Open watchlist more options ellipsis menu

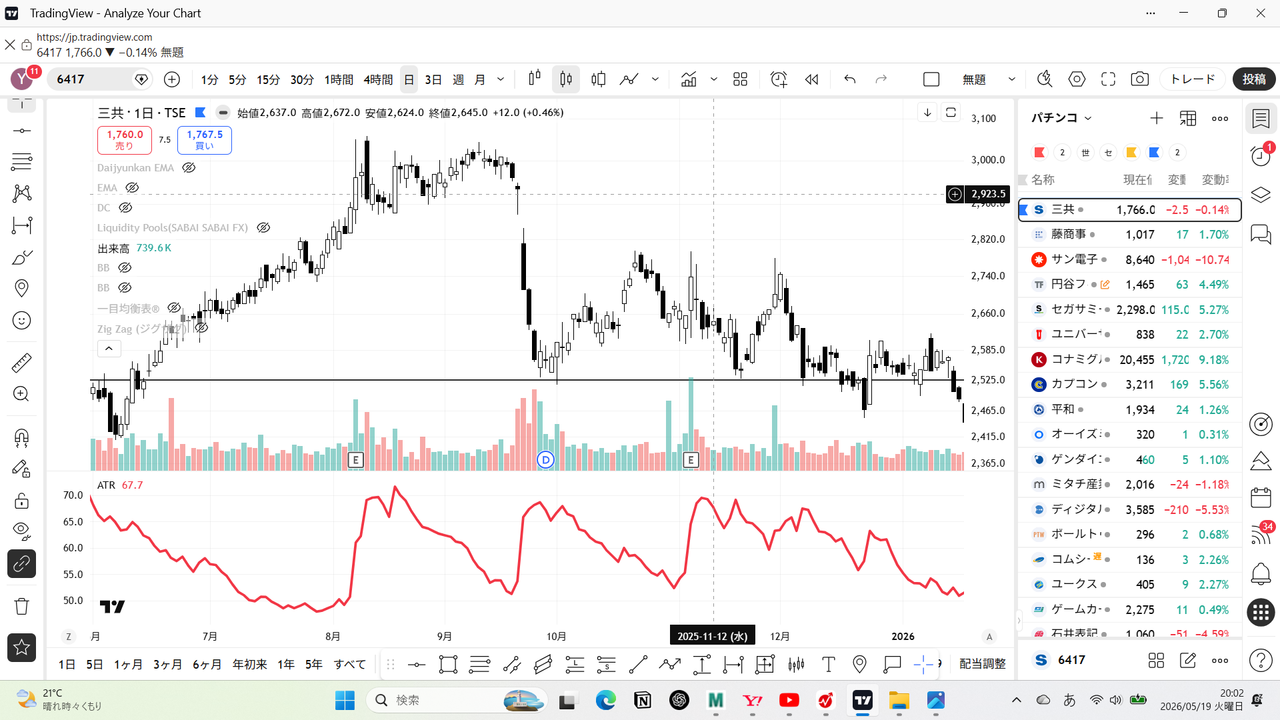pyautogui.click(x=1220, y=118)
